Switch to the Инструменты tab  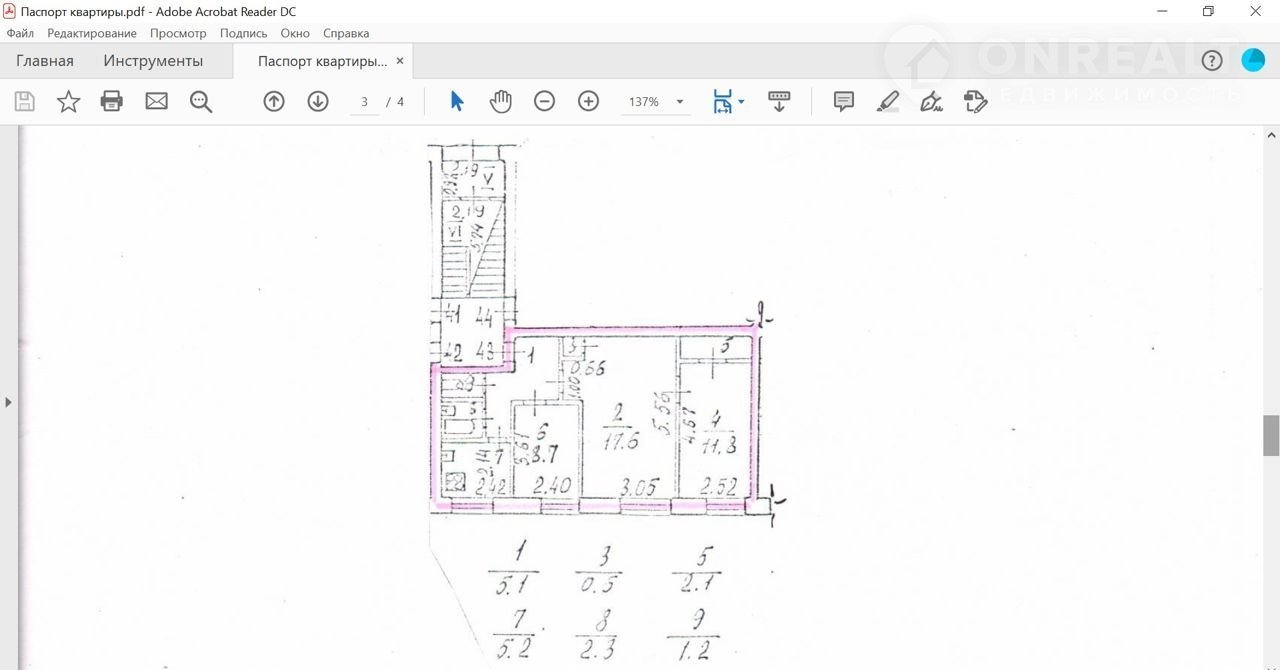[153, 61]
